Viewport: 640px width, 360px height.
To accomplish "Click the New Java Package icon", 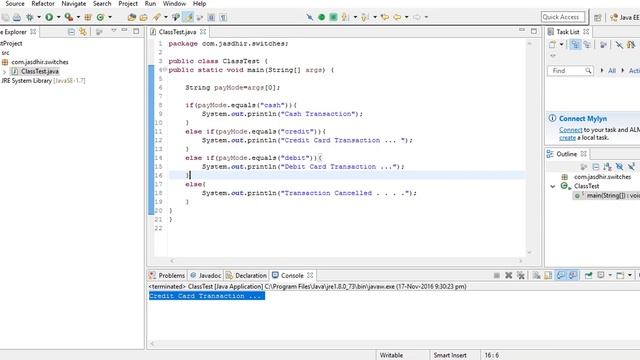I will pos(88,17).
